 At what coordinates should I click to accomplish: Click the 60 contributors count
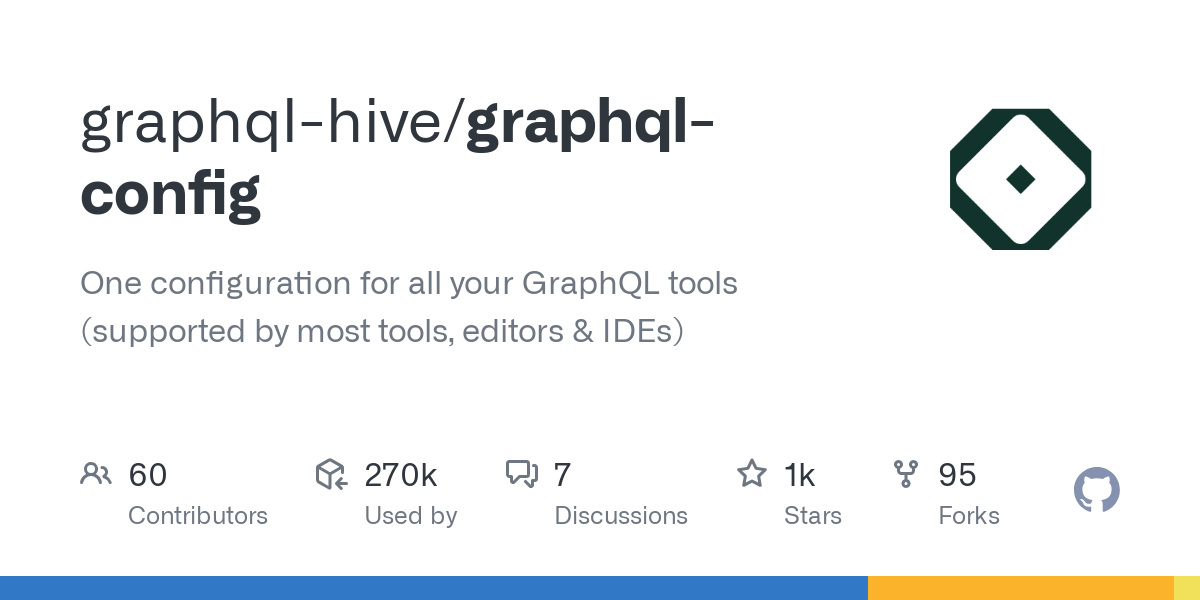[x=148, y=475]
